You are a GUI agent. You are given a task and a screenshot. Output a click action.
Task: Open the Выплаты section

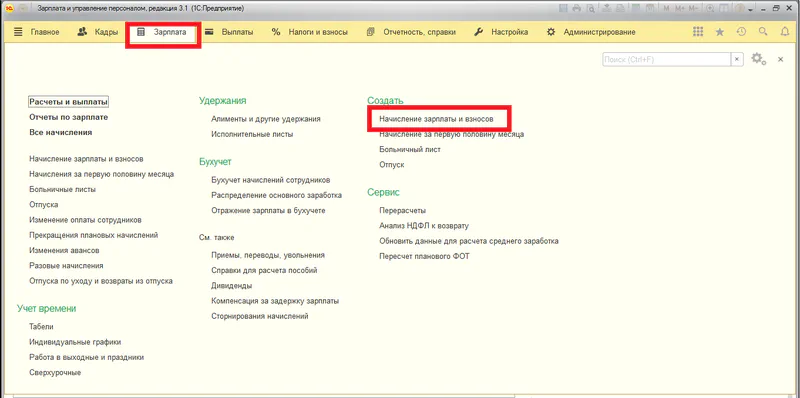pyautogui.click(x=237, y=32)
